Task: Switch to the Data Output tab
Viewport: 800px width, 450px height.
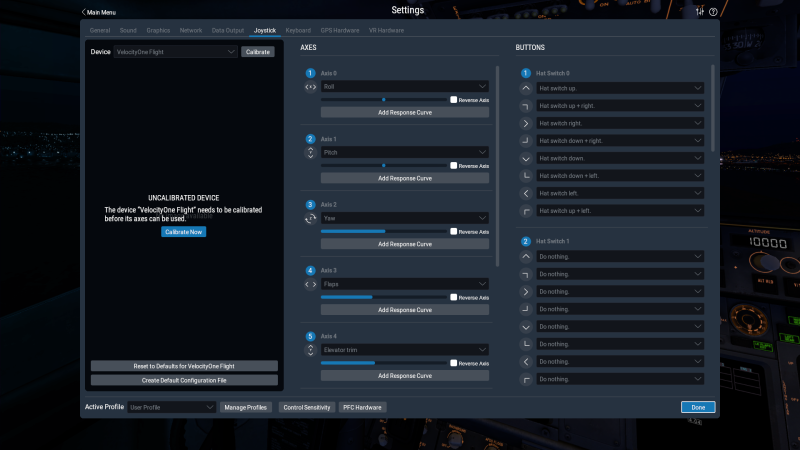Action: [x=228, y=31]
